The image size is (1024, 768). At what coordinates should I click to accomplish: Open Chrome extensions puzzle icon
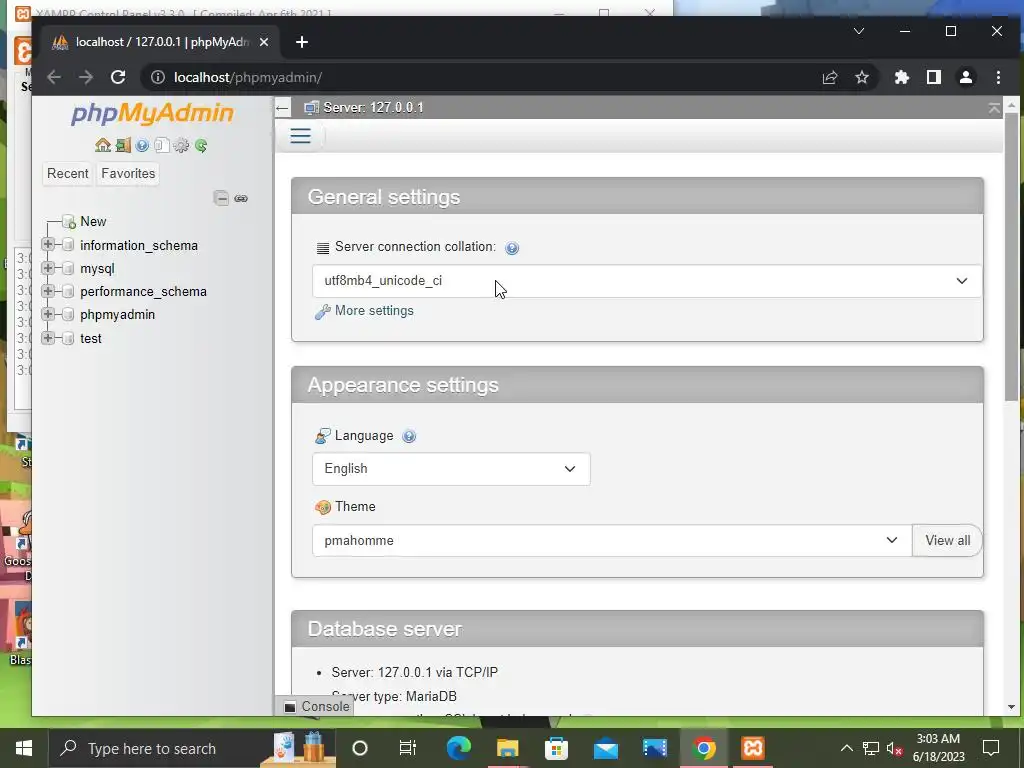click(902, 77)
